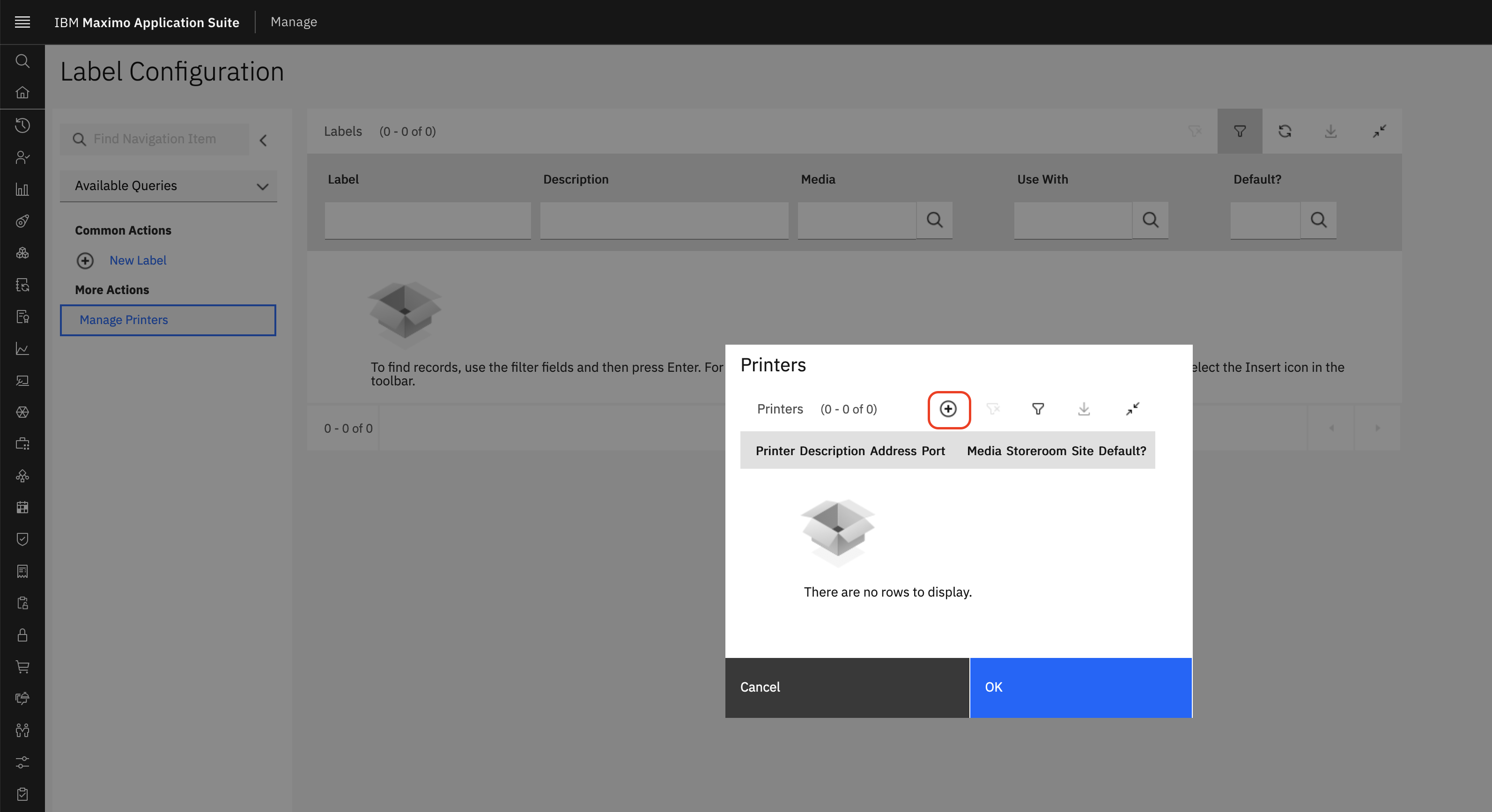Refresh the Labels table
Viewport: 1492px width, 812px height.
pos(1285,132)
